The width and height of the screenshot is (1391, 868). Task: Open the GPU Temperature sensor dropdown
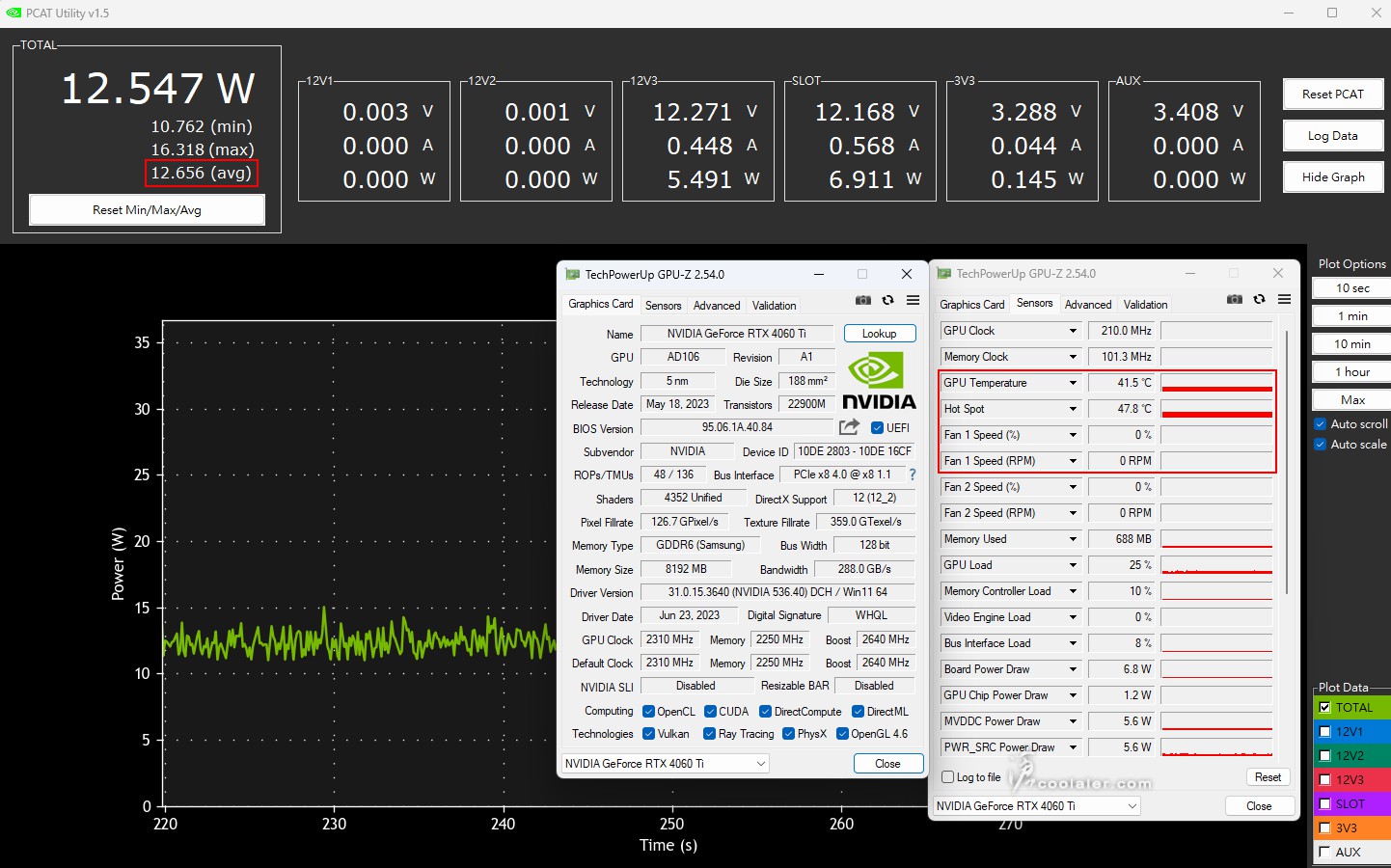point(1073,383)
